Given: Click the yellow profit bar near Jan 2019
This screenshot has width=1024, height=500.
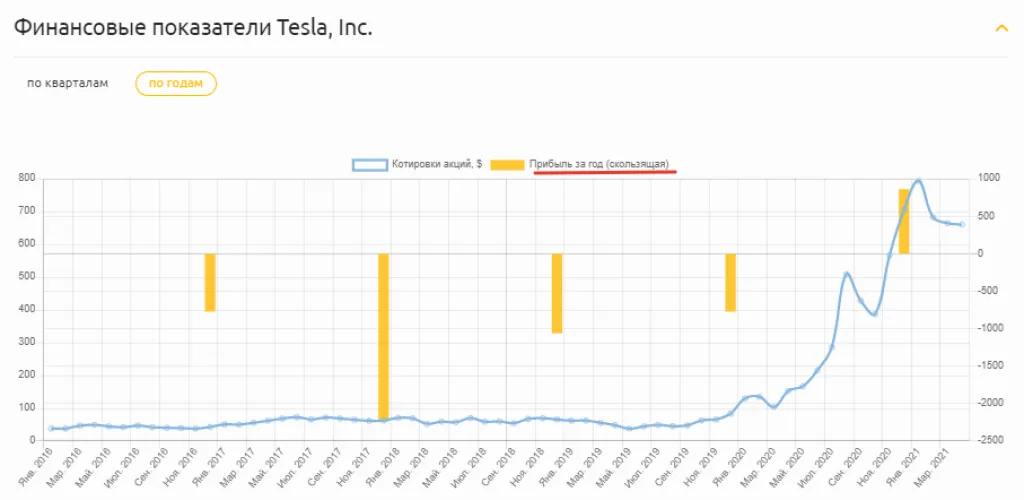Looking at the screenshot, I should click(557, 292).
